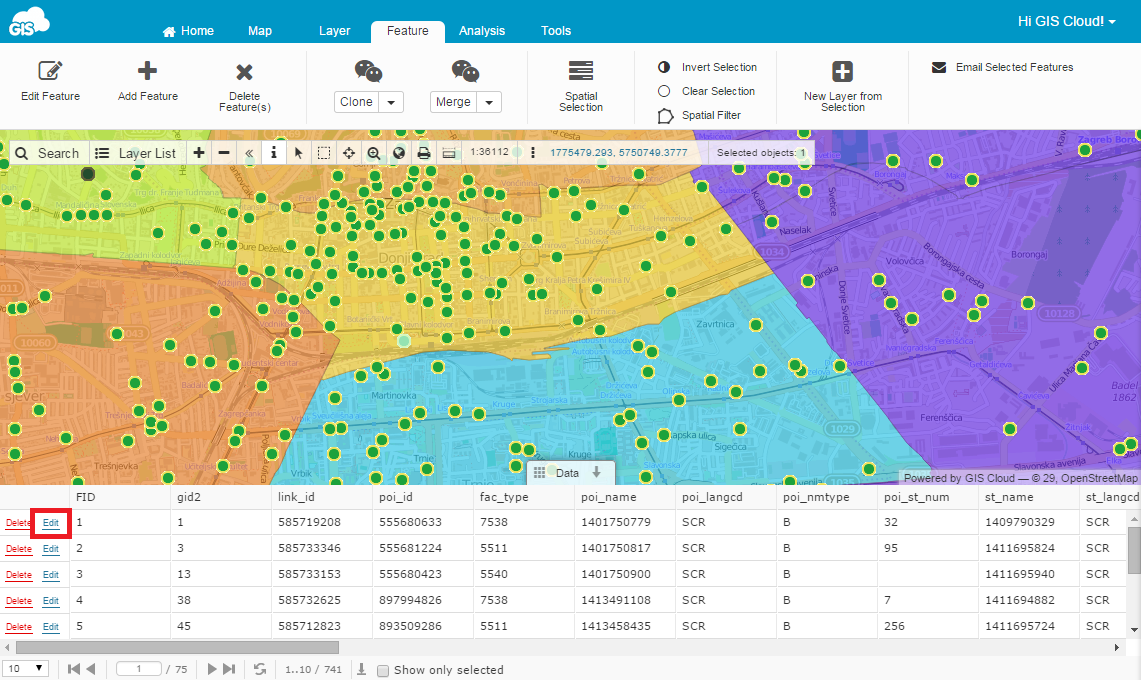Screen dimensions: 1141x680
Task: Expand the Merge dropdown arrow
Action: pos(489,102)
